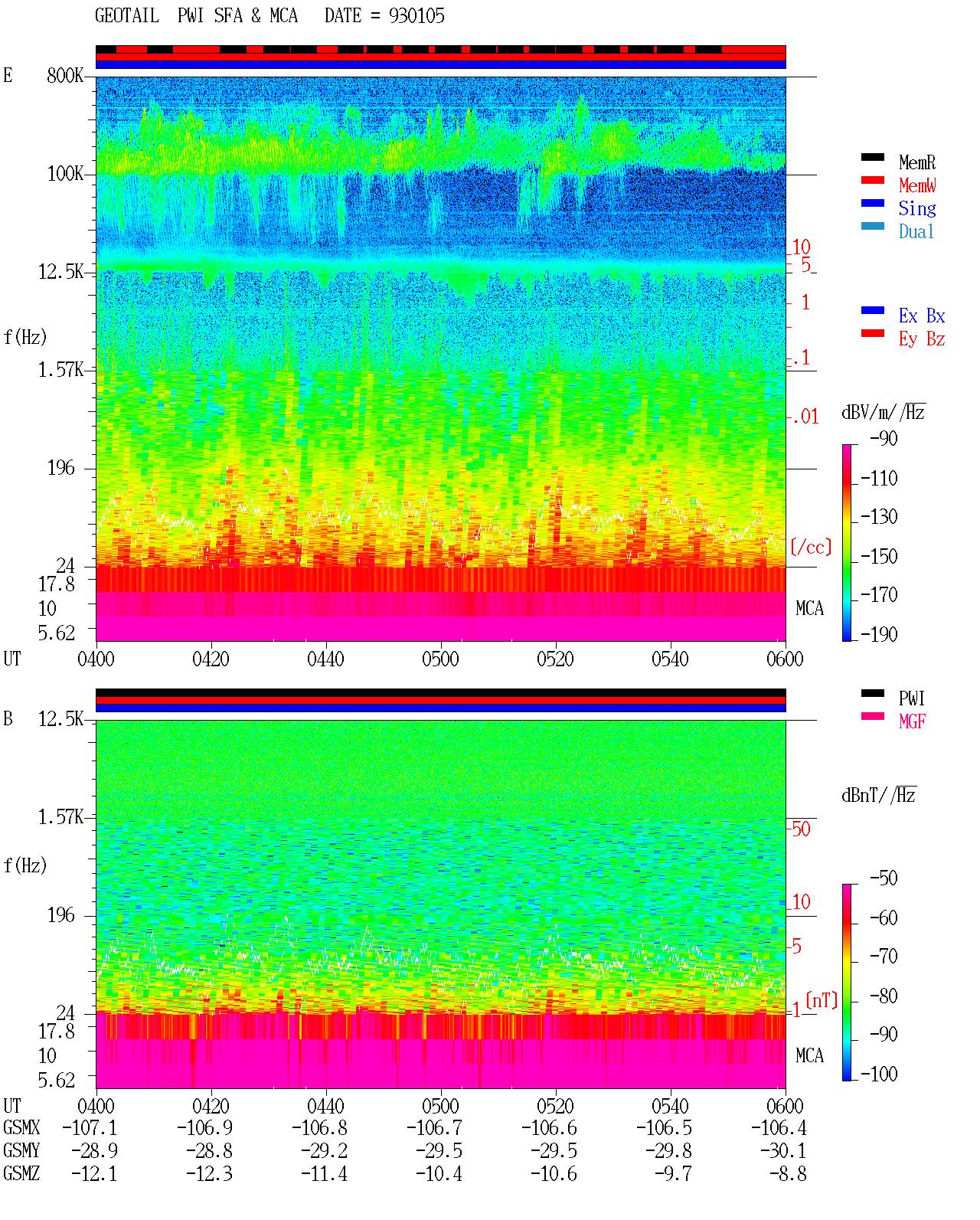The width and height of the screenshot is (980, 1220).
Task: Select the 'MGF' legend label
Action: (912, 721)
